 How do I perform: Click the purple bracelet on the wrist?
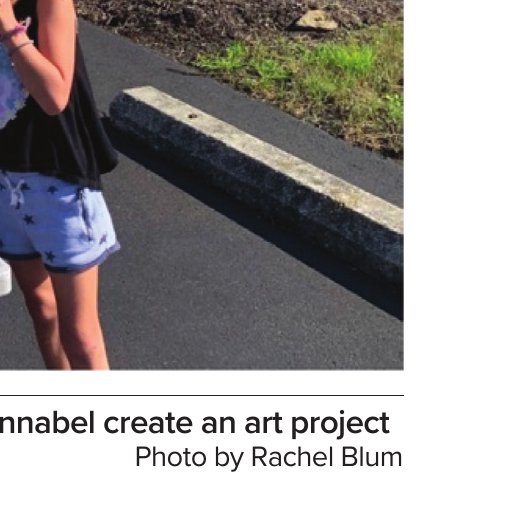[x=17, y=31]
